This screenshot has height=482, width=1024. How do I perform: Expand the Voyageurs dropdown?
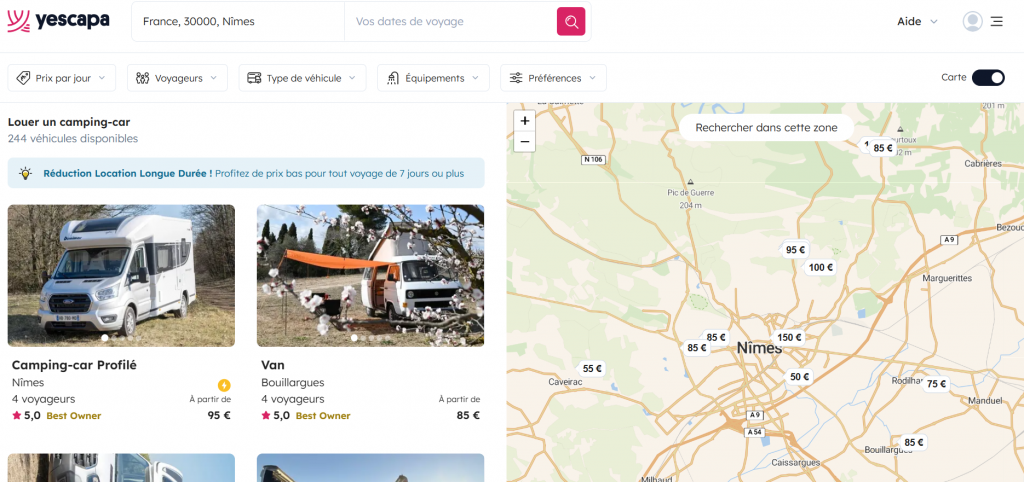tap(177, 78)
